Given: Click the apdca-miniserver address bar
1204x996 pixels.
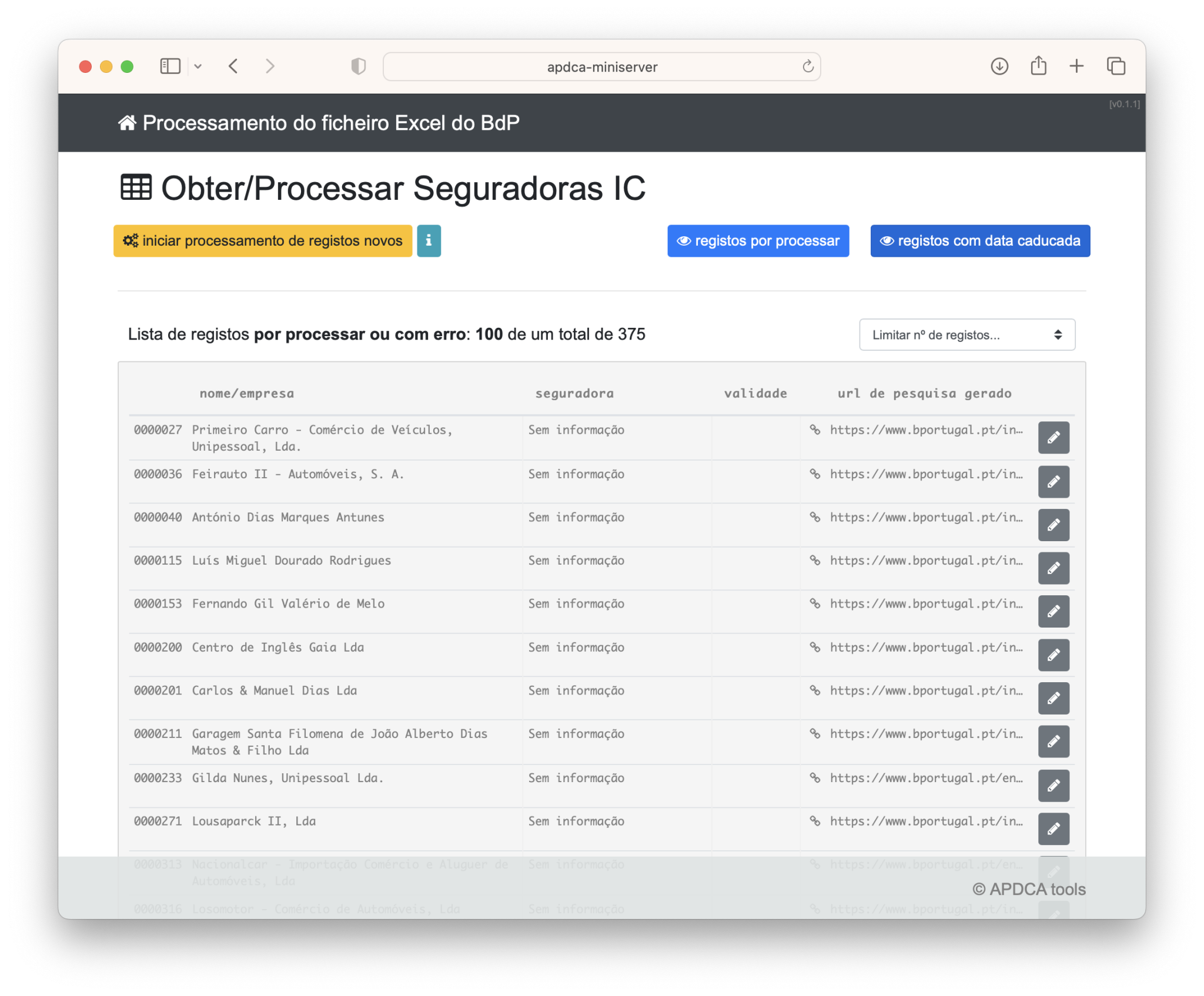Looking at the screenshot, I should 601,67.
